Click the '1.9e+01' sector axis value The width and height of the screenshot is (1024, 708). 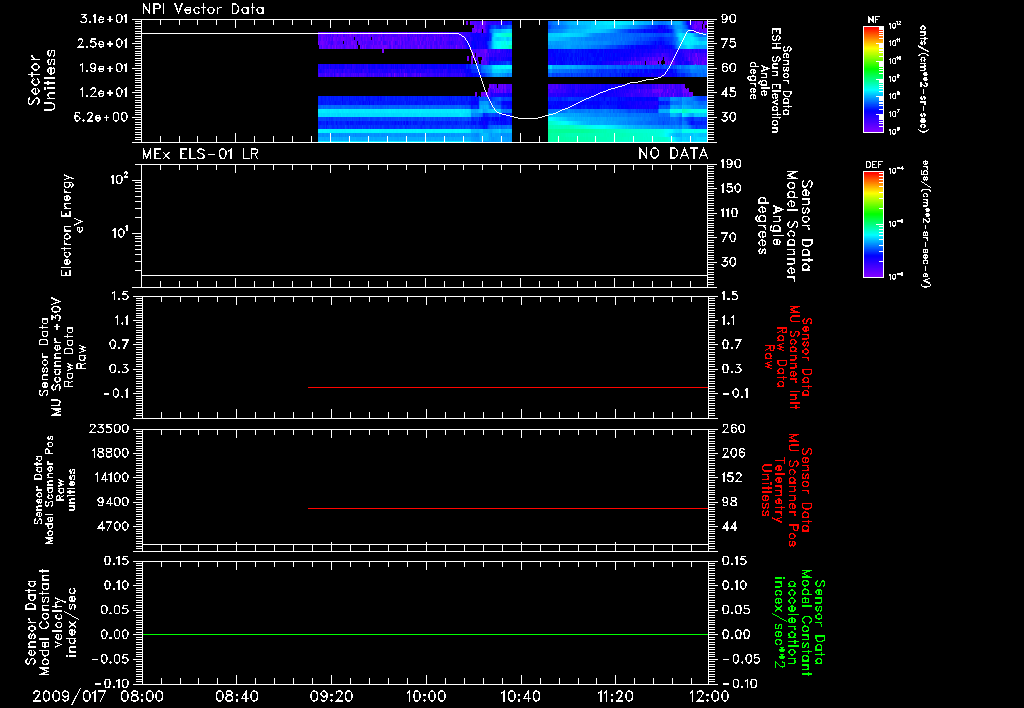pos(104,68)
